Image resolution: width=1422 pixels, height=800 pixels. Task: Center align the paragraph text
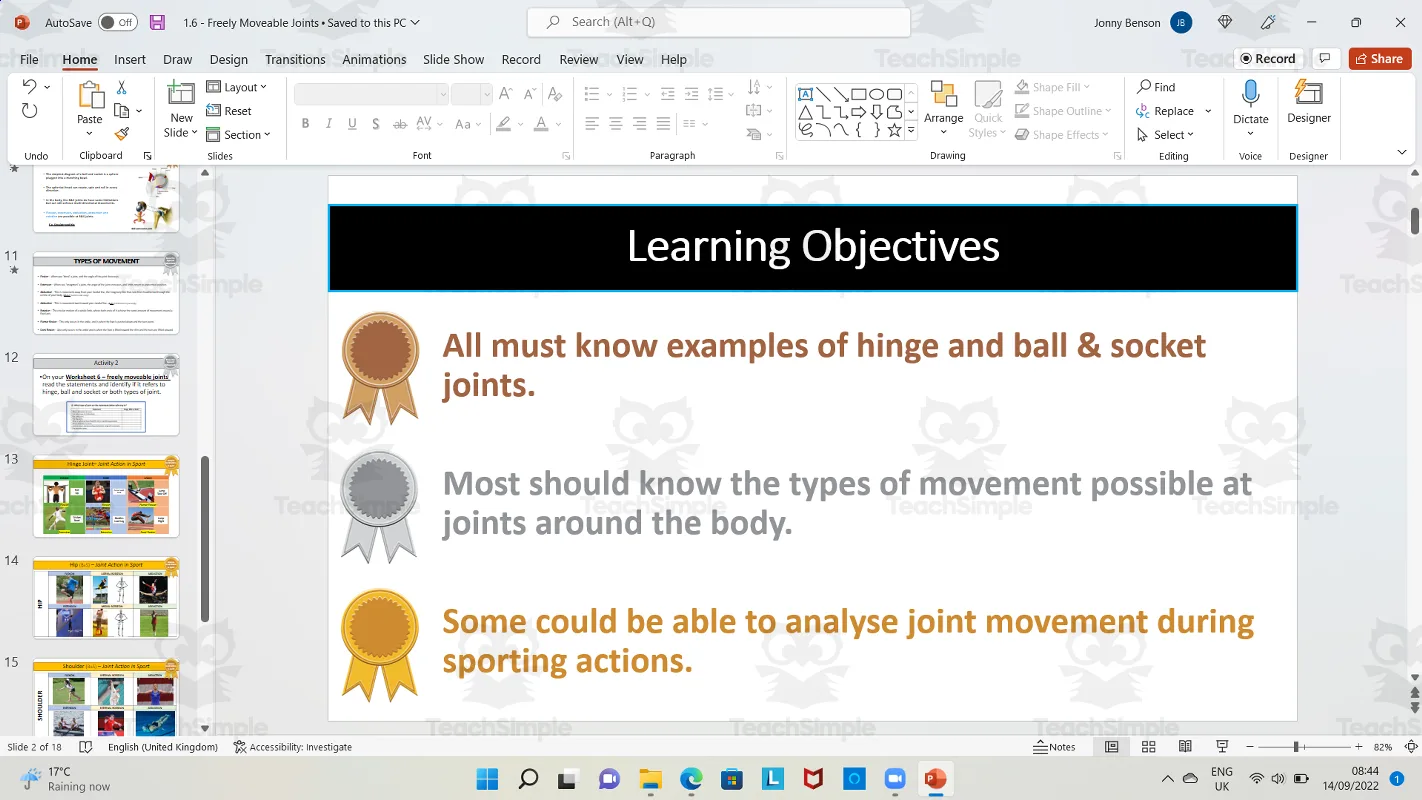[616, 124]
